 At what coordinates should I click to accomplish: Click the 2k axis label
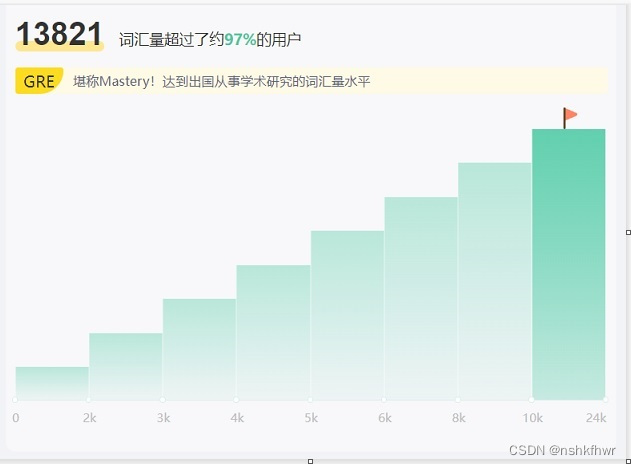[89, 418]
